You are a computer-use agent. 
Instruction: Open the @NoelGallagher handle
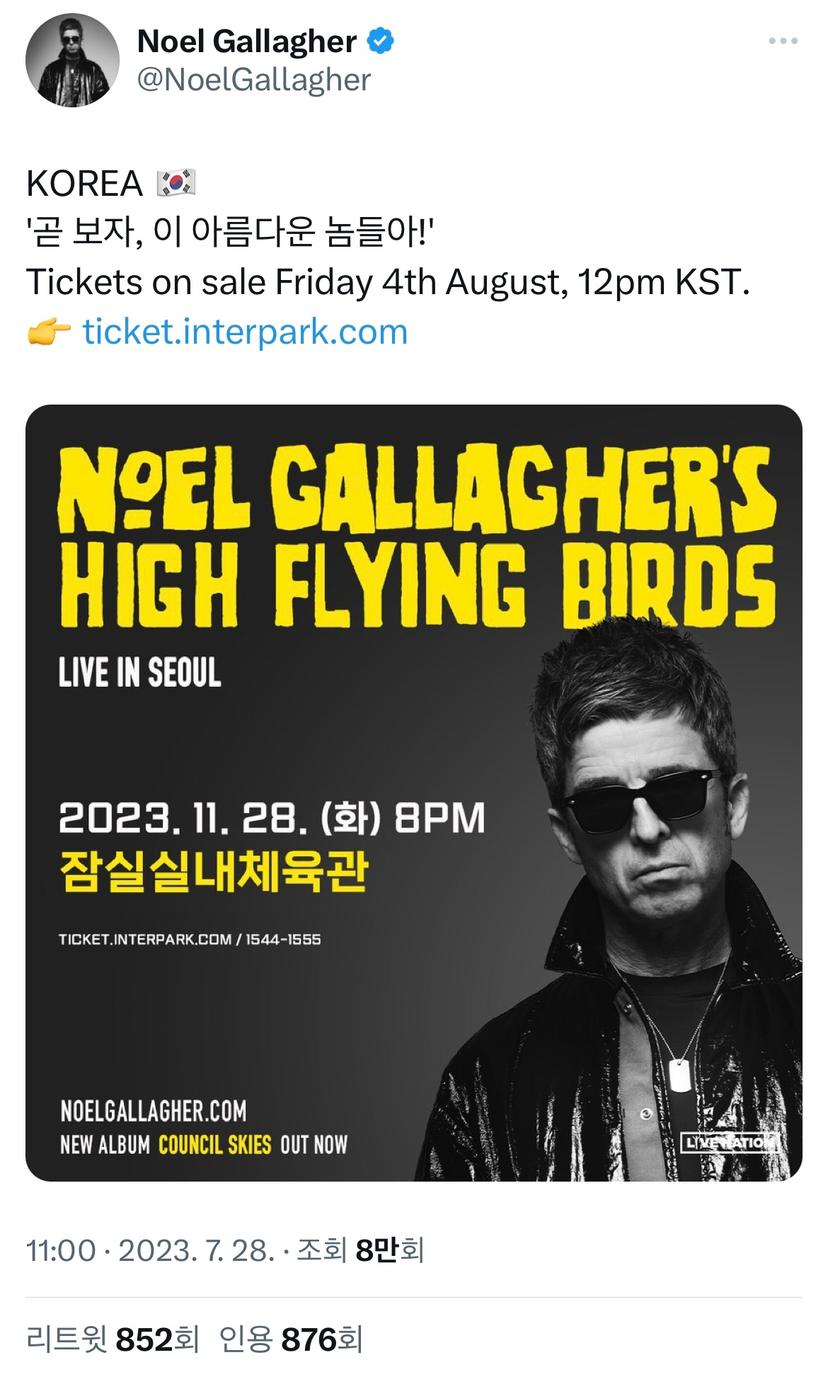(x=253, y=81)
